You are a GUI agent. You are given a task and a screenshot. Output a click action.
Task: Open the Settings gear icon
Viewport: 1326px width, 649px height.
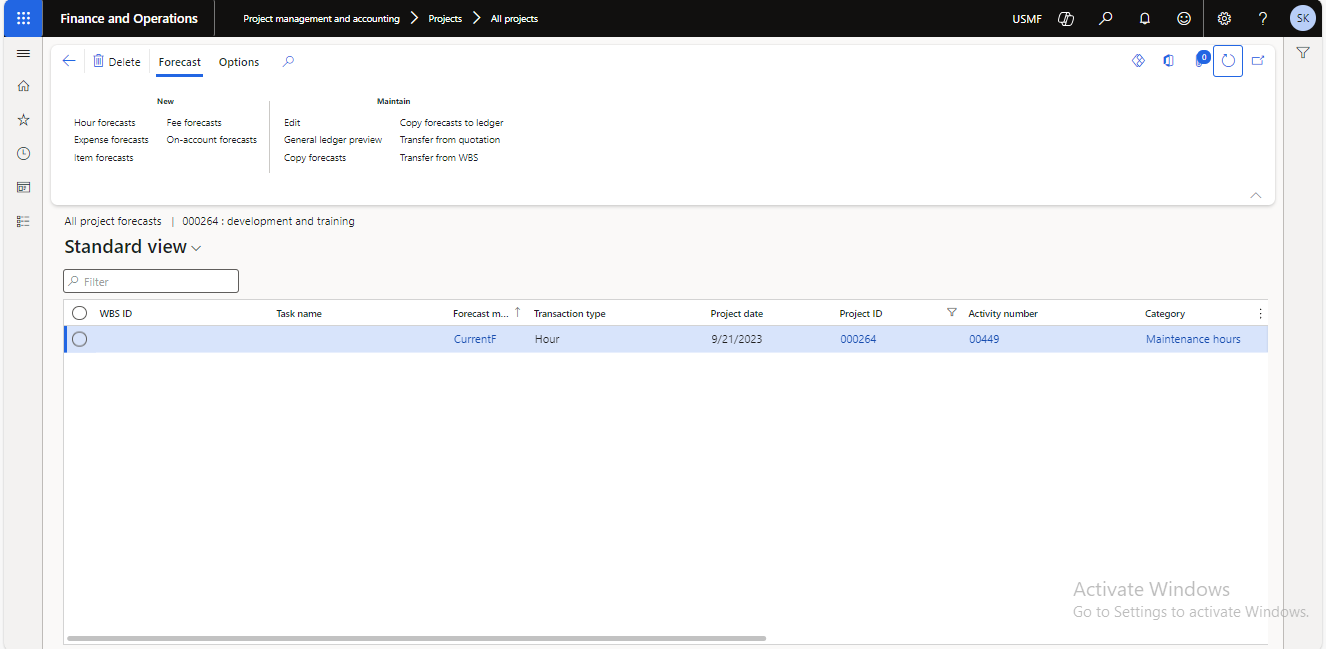tap(1224, 18)
